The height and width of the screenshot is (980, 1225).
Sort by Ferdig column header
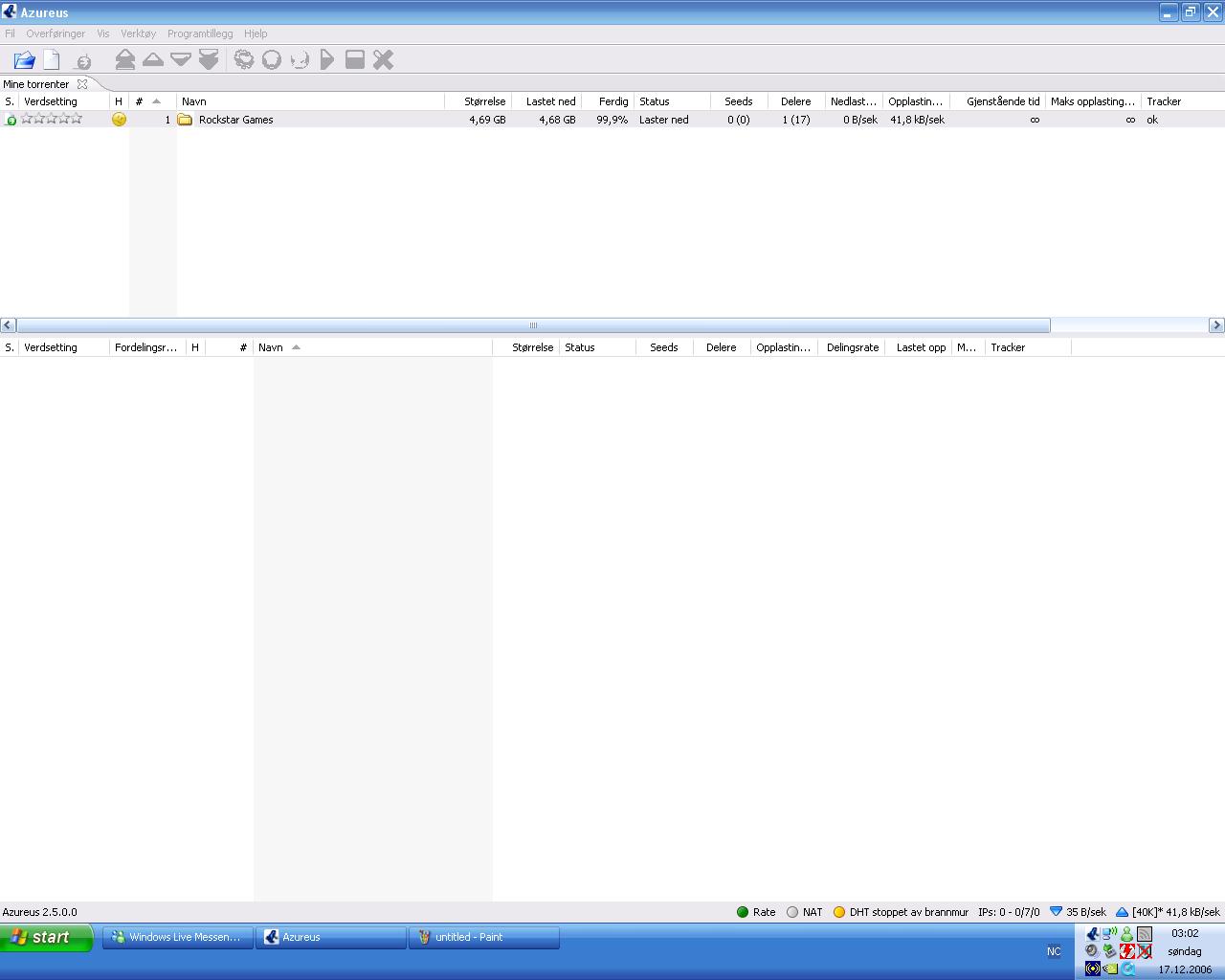point(608,101)
